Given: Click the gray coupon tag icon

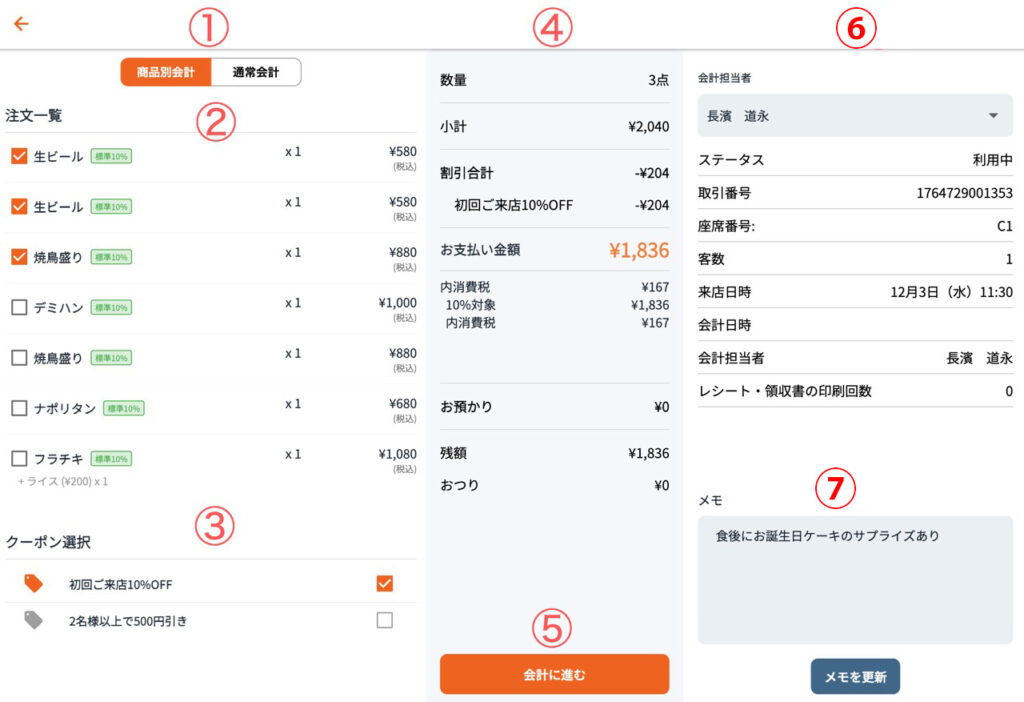Looking at the screenshot, I should click(x=34, y=621).
